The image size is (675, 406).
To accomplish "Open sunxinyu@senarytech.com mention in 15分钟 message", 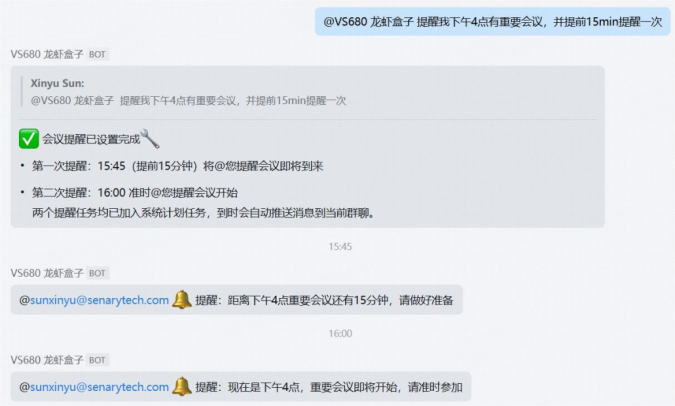I will pyautogui.click(x=94, y=300).
